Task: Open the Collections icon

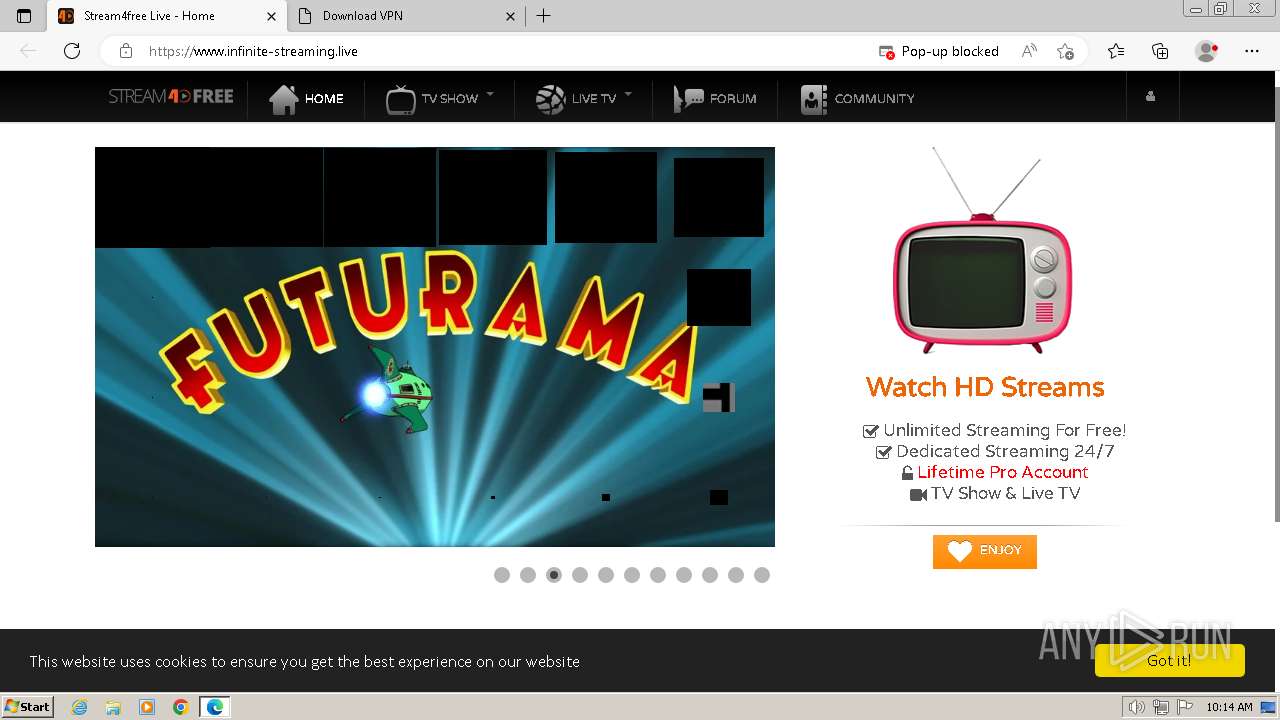Action: (1160, 51)
